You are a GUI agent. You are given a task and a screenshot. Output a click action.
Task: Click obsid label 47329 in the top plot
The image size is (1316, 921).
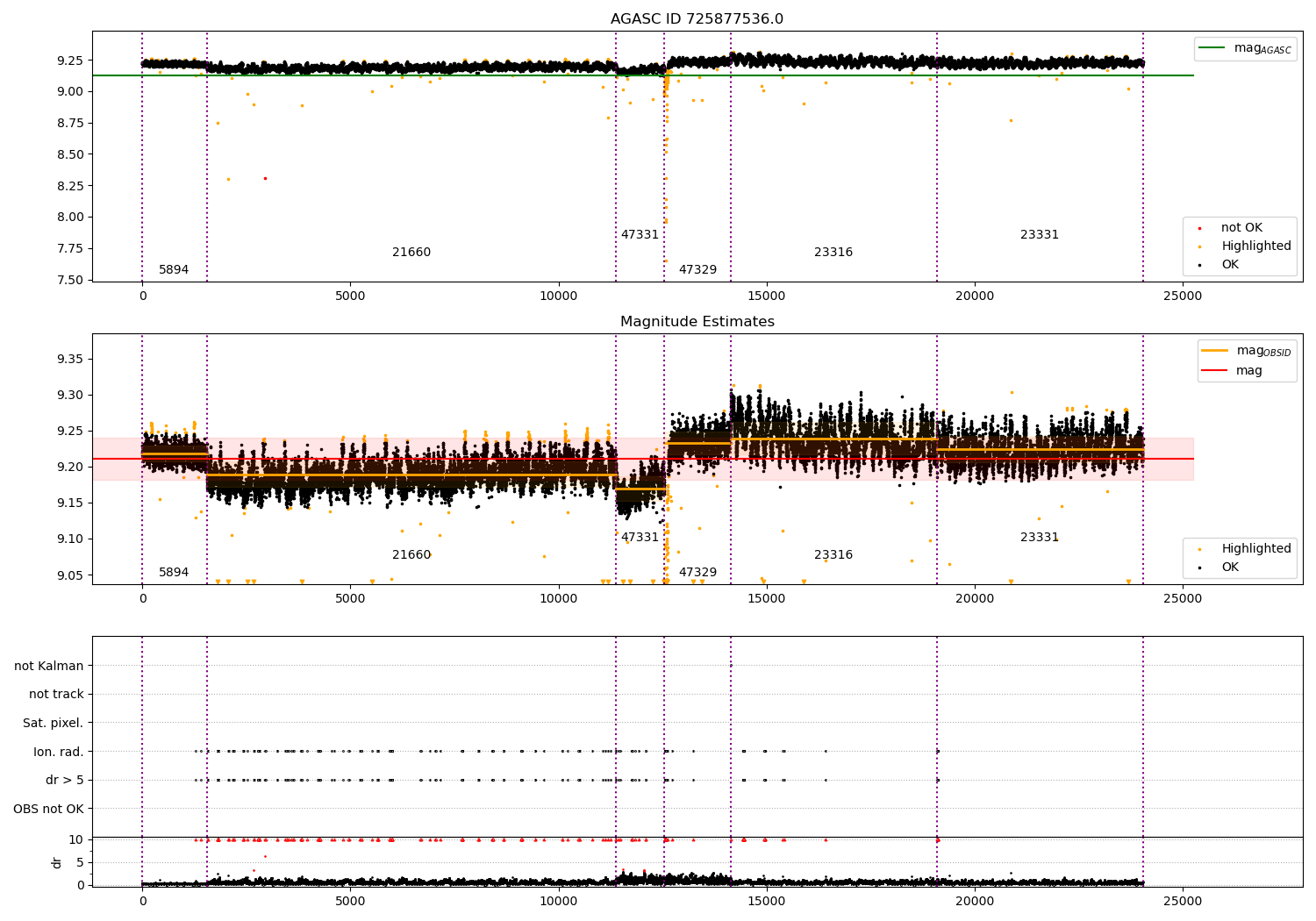tap(697, 270)
